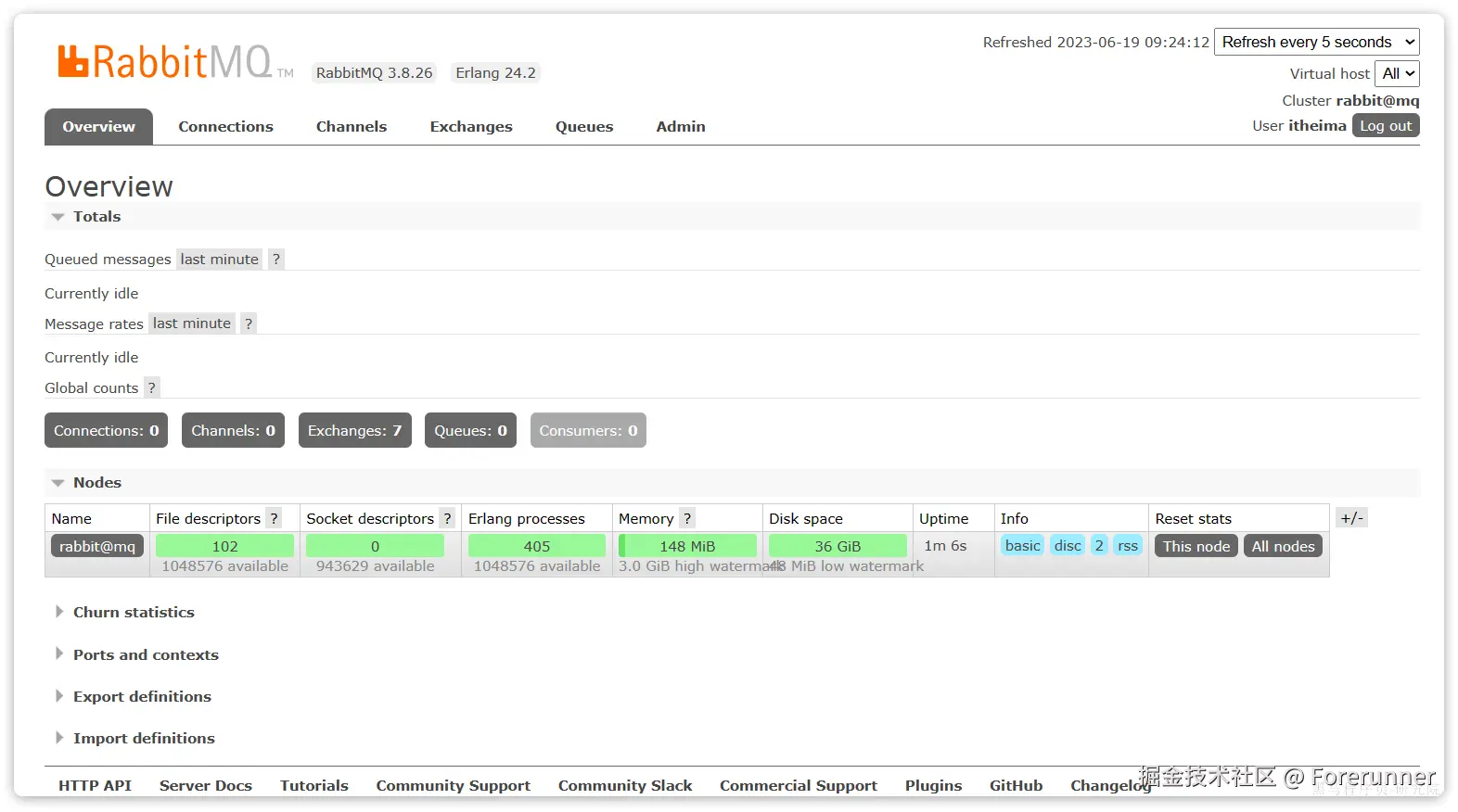Open the rabbit@mq node details
Image resolution: width=1458 pixels, height=812 pixels.
[x=97, y=546]
